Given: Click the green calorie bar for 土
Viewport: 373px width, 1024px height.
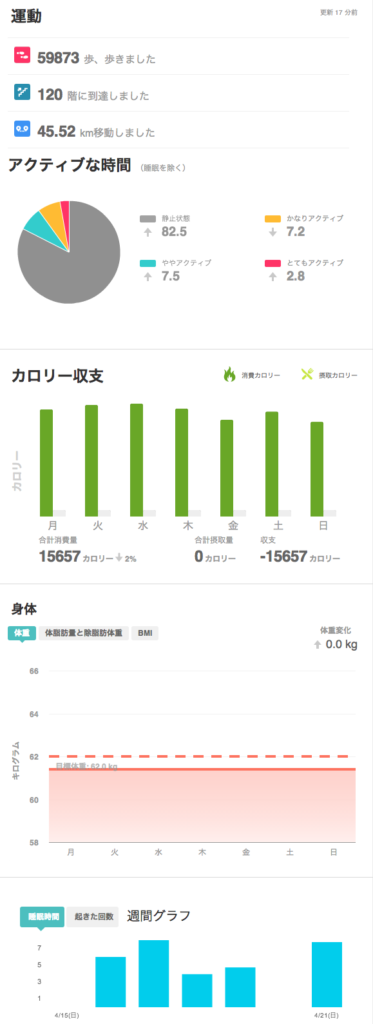Looking at the screenshot, I should pos(272,464).
